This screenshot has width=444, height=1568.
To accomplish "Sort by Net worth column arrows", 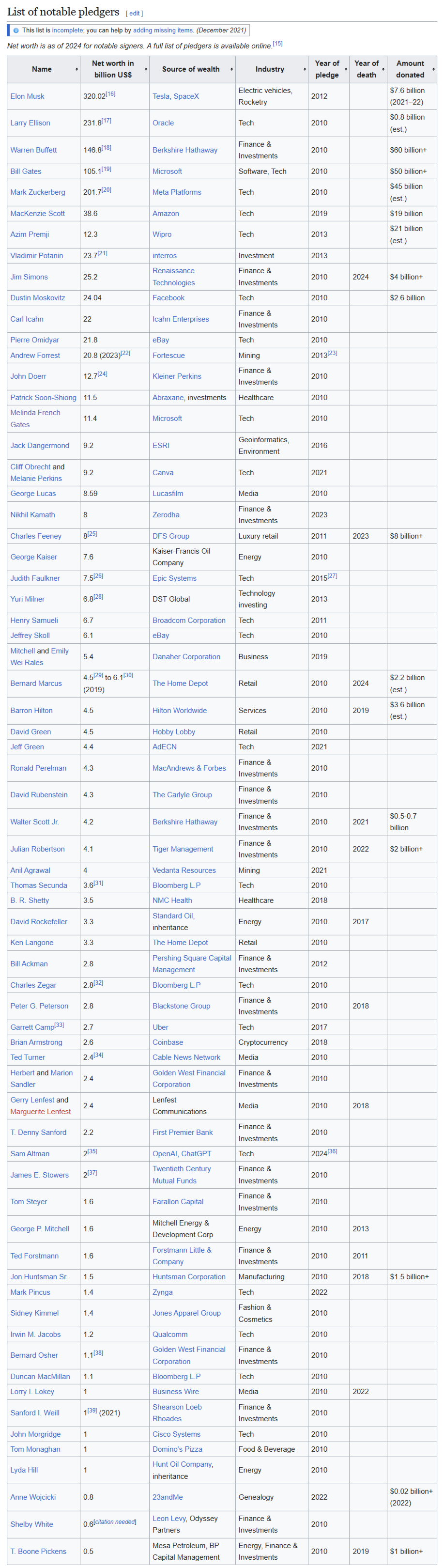I will pyautogui.click(x=146, y=69).
